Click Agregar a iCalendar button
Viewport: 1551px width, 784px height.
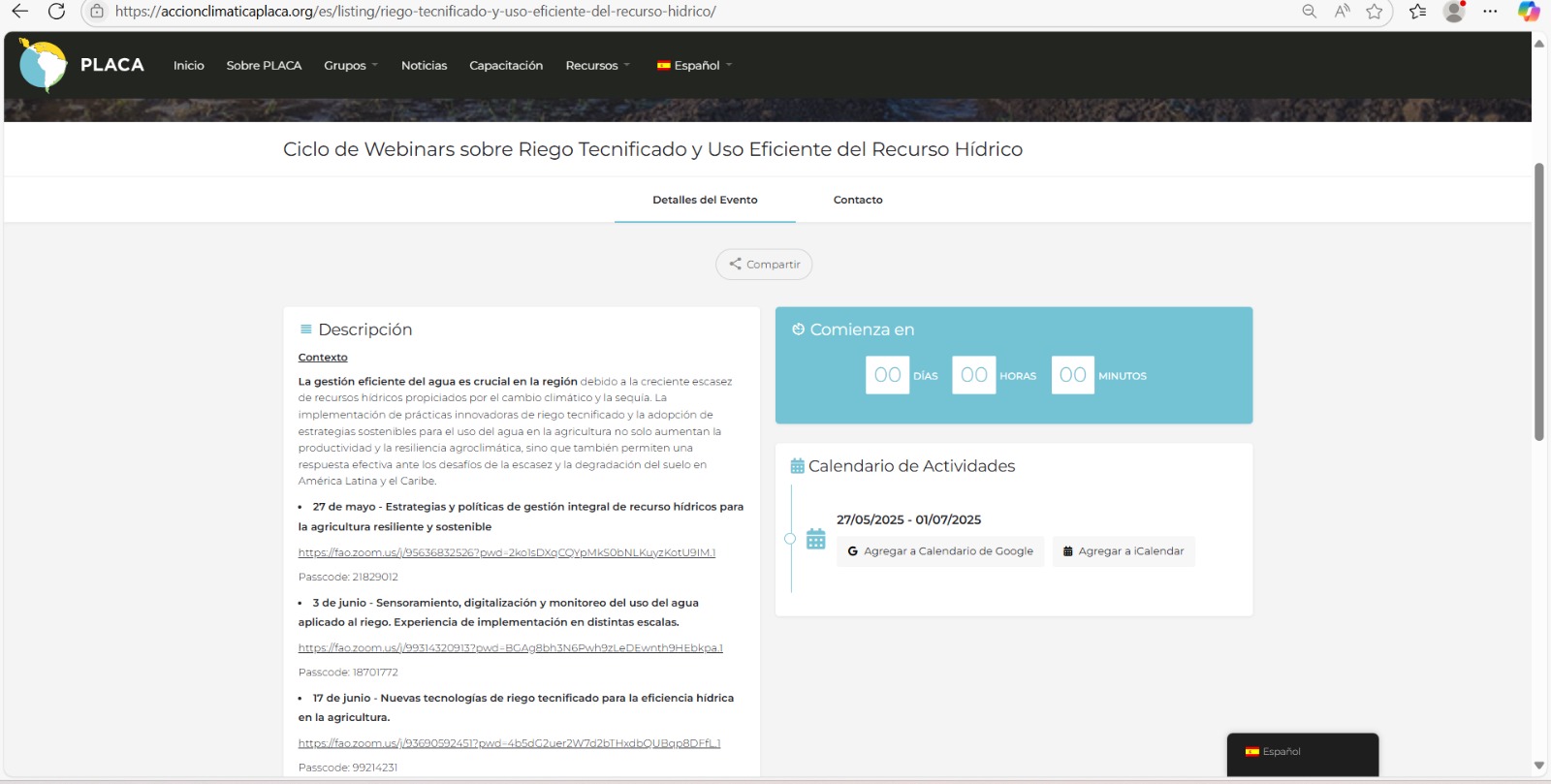[1124, 551]
